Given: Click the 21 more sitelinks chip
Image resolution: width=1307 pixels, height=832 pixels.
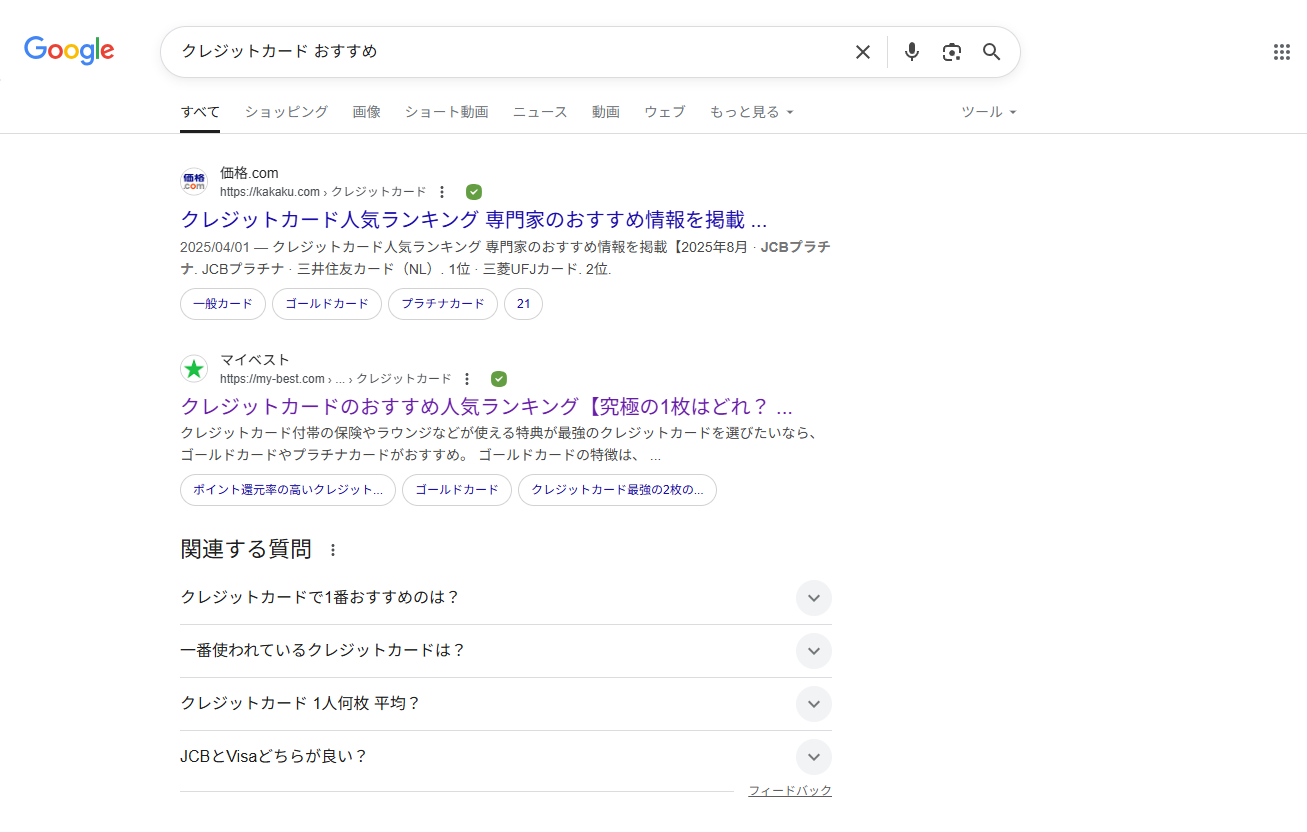Looking at the screenshot, I should pyautogui.click(x=523, y=304).
